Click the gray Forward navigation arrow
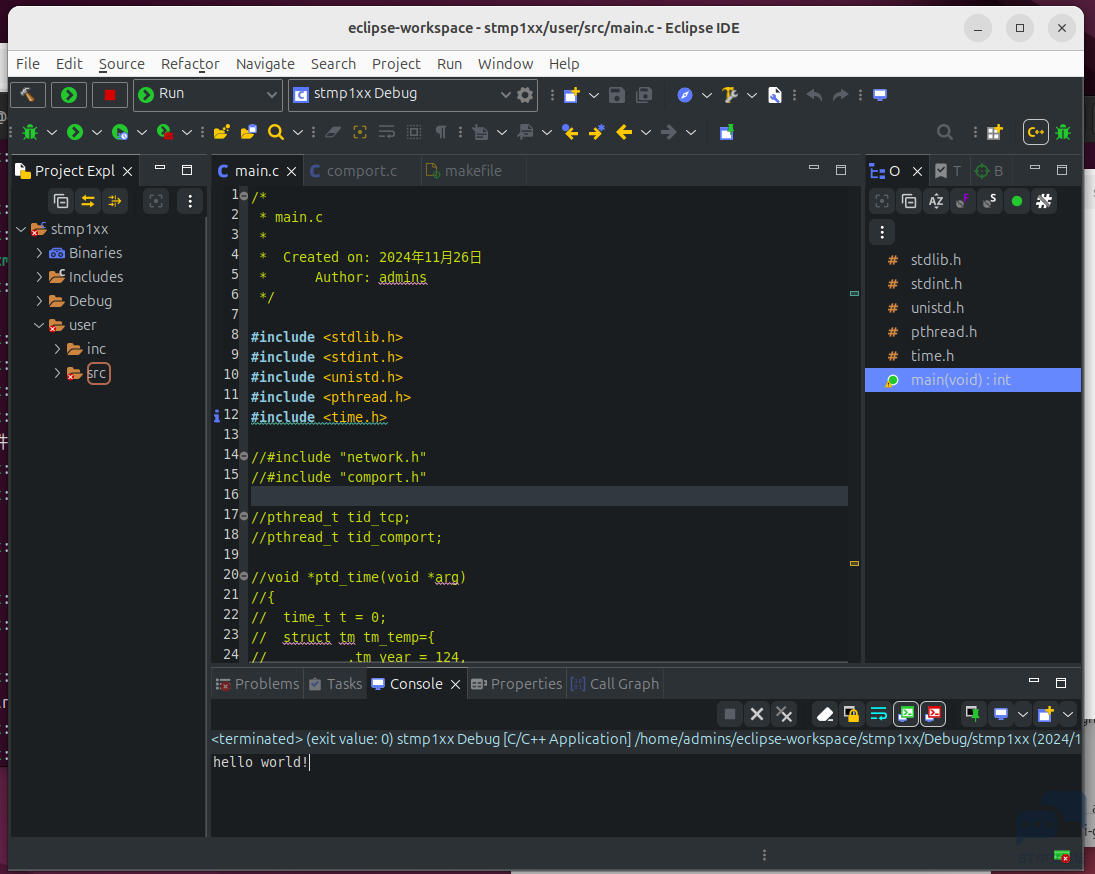The image size is (1095, 874). click(x=668, y=132)
